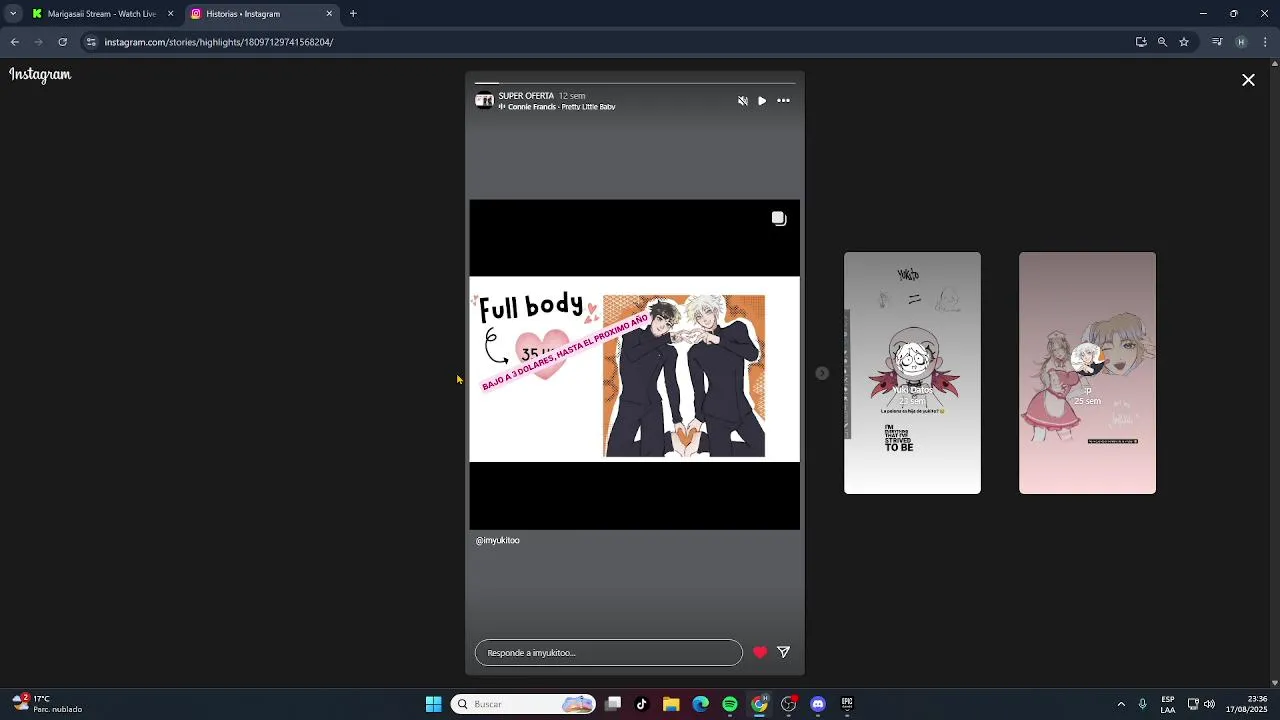Open the story three-dot options menu

[x=783, y=101]
